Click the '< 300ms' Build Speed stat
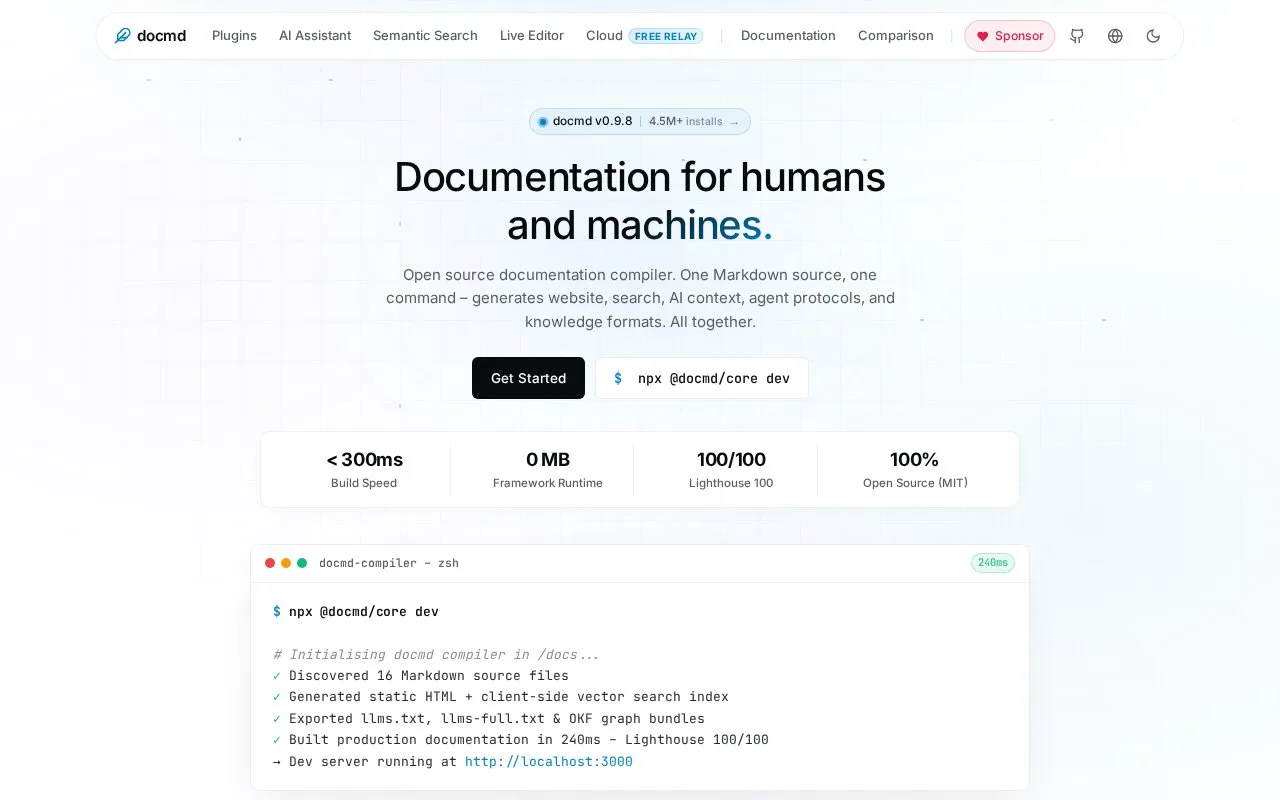The image size is (1280, 800). click(x=364, y=470)
